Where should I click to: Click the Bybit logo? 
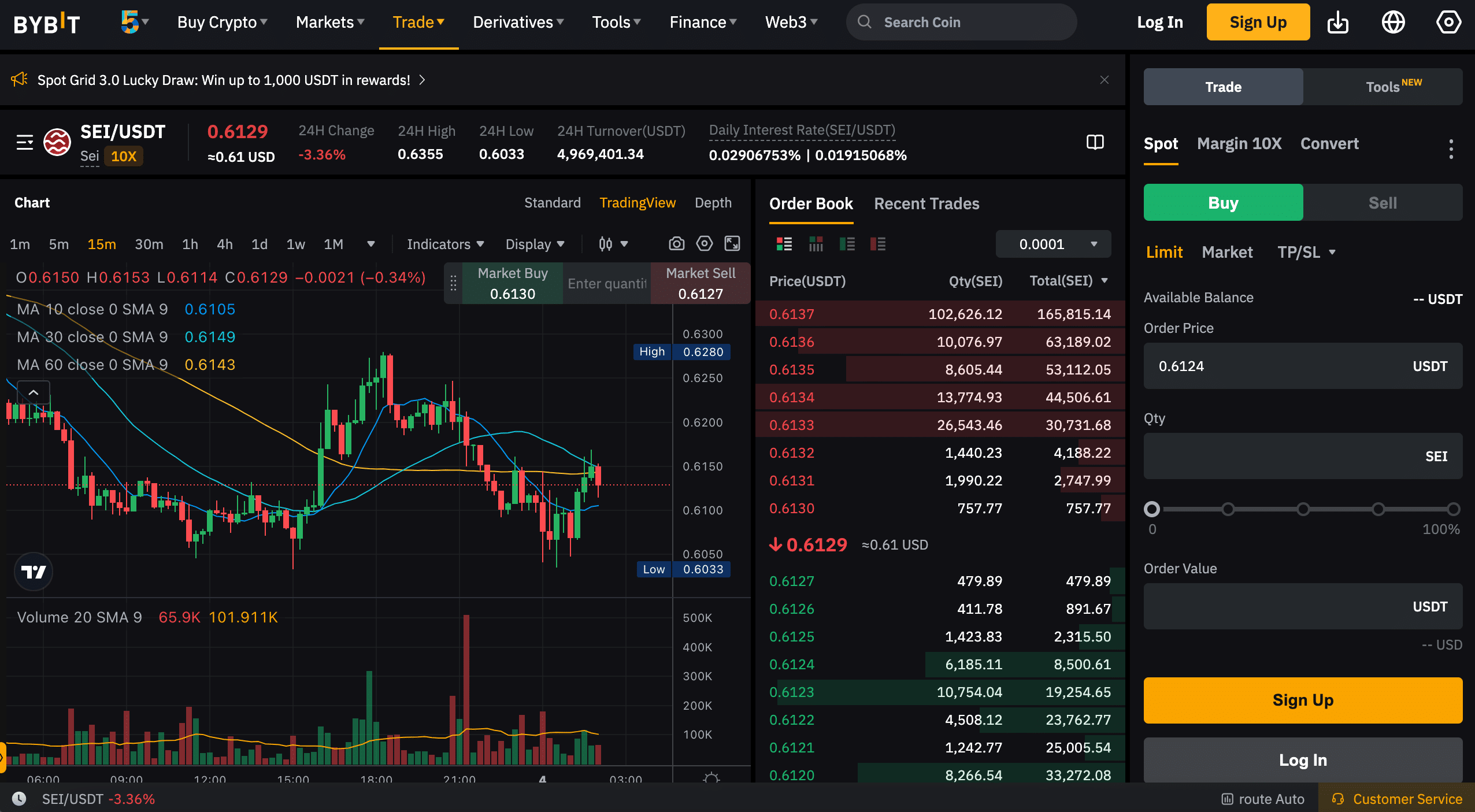[x=46, y=23]
